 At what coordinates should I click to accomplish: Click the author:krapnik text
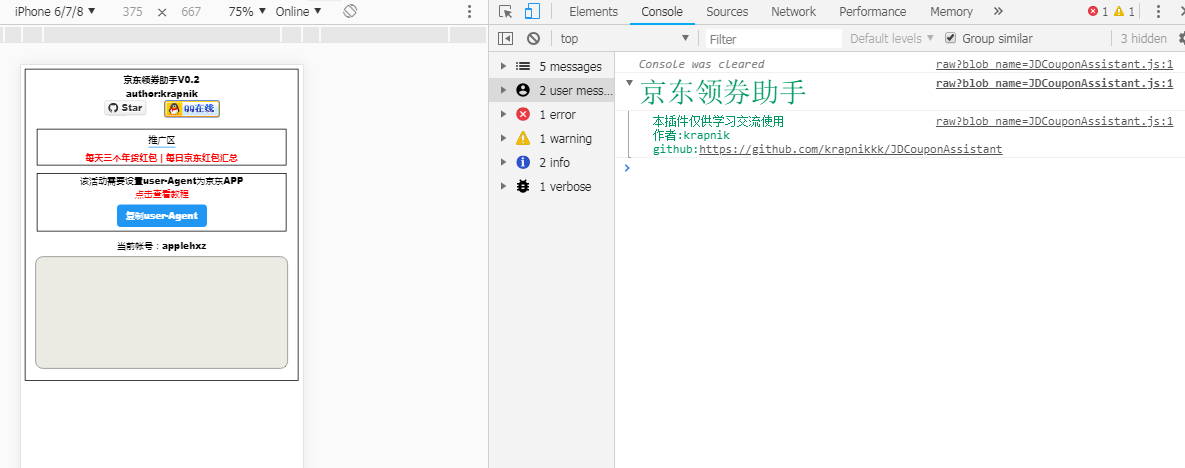(x=162, y=94)
